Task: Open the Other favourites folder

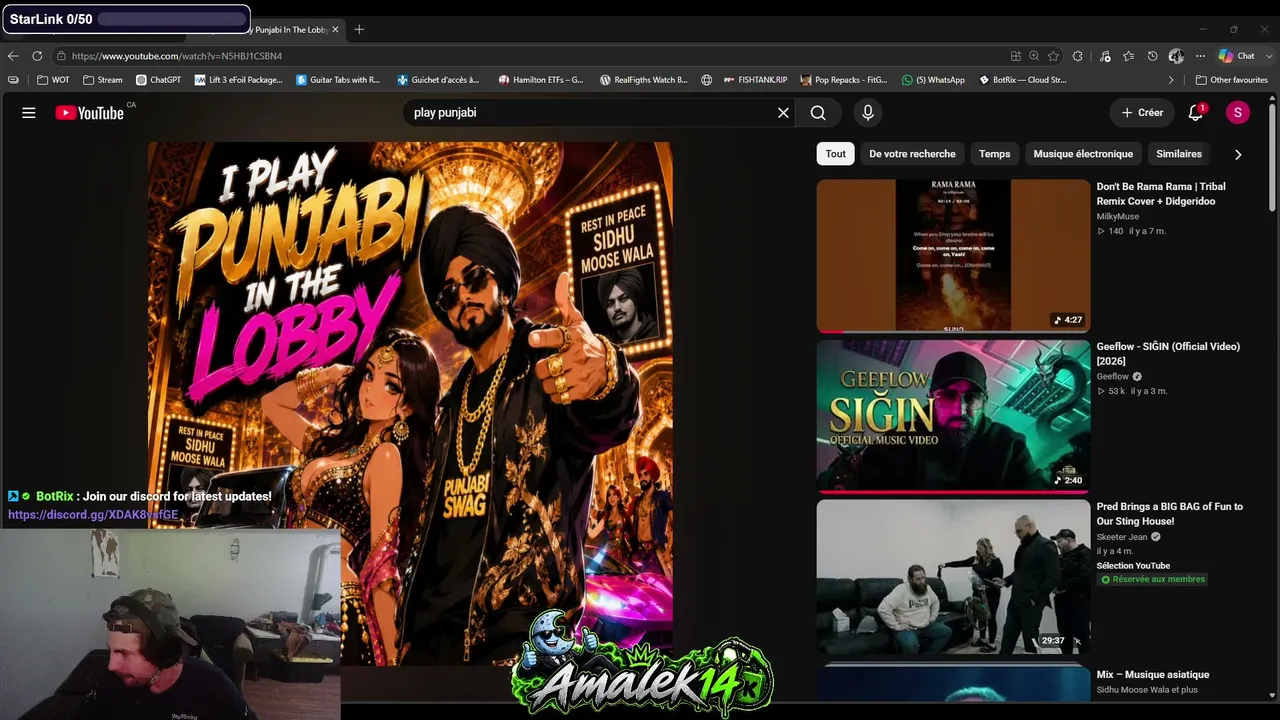Action: 1231,80
